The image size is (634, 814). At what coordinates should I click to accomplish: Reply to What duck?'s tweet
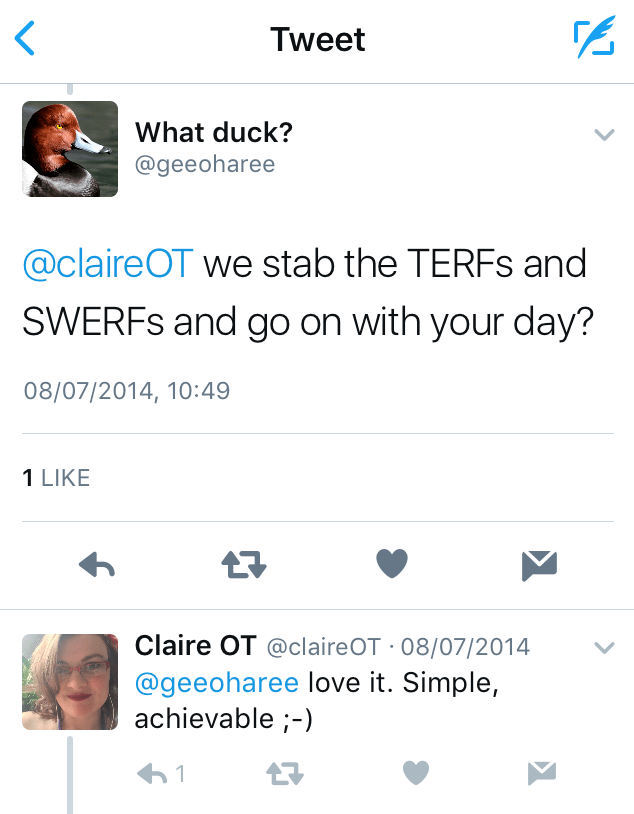pyautogui.click(x=97, y=567)
